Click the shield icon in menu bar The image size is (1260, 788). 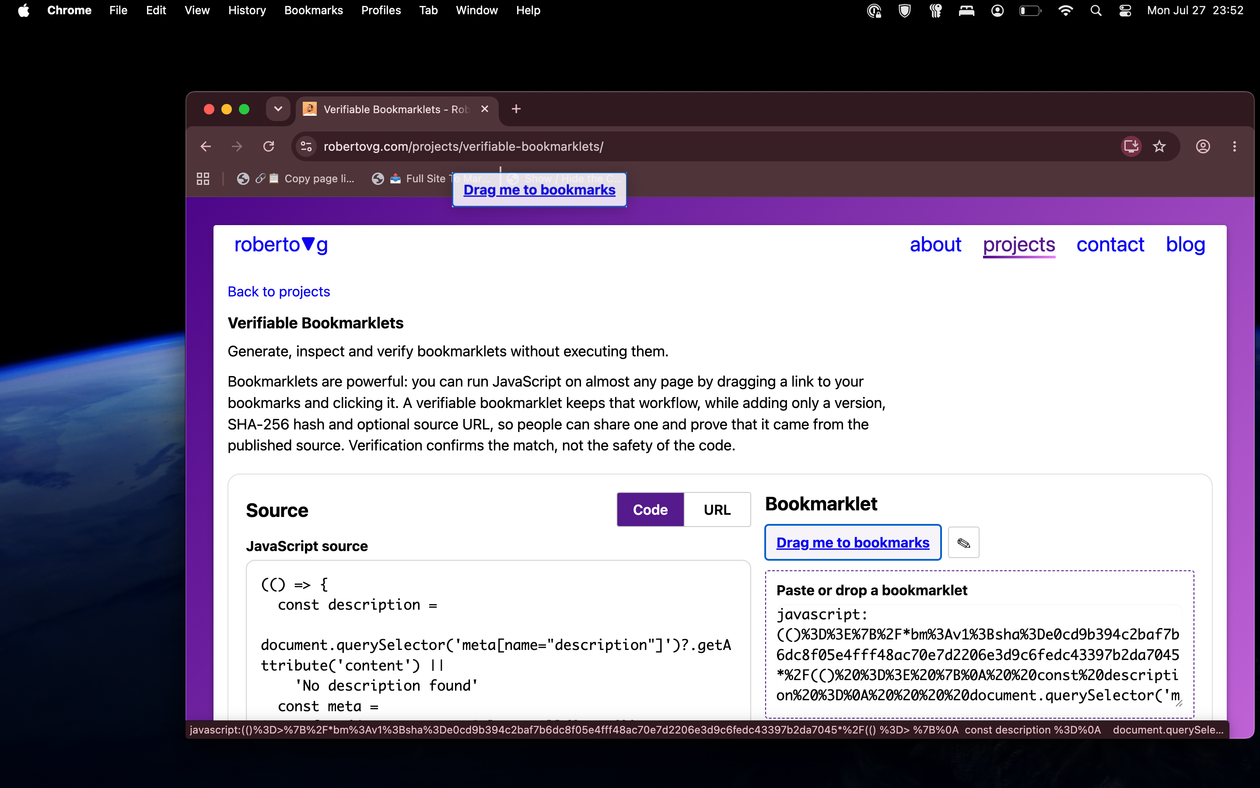905,10
